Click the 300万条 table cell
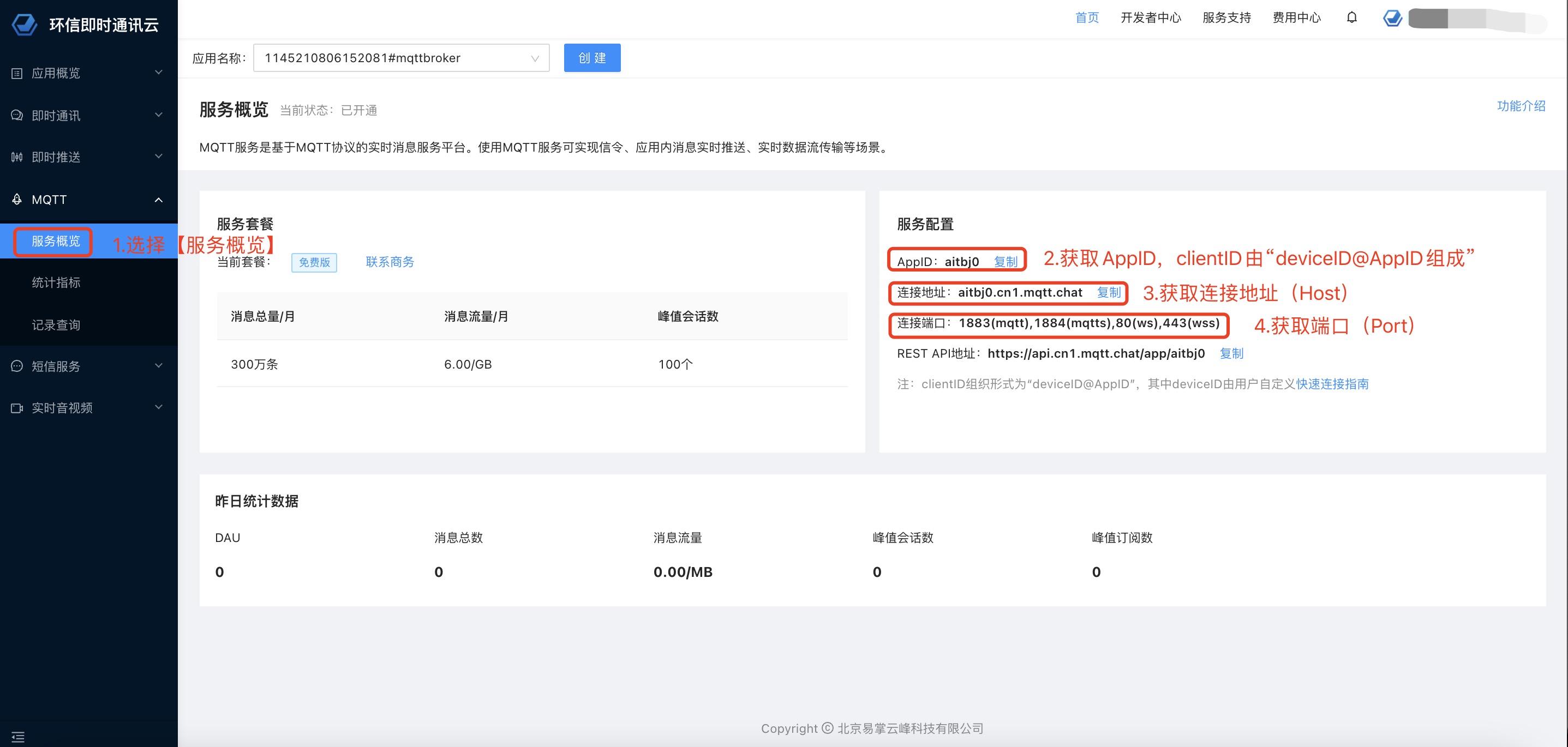The height and width of the screenshot is (747, 1568). pyautogui.click(x=254, y=364)
